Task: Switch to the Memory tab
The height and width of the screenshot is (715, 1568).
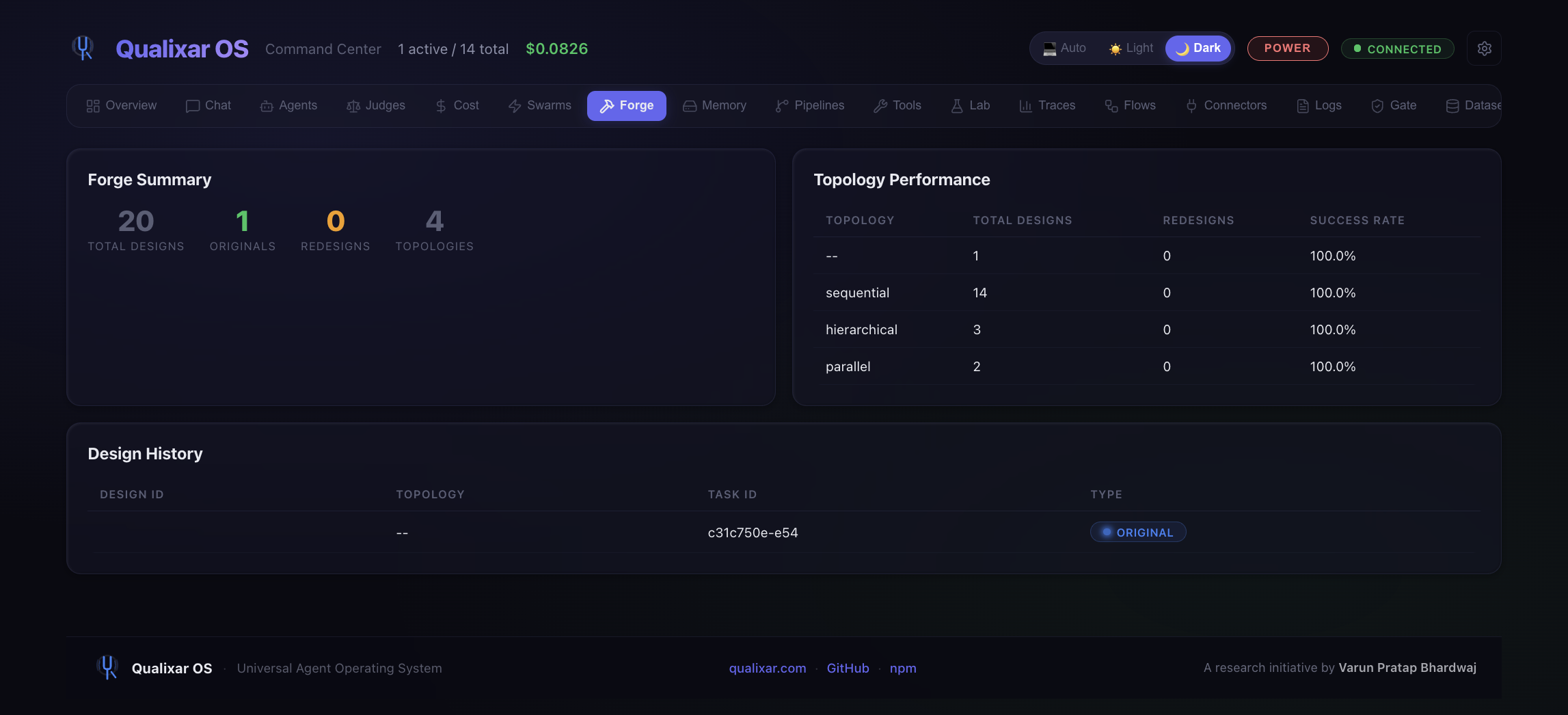Action: [715, 106]
